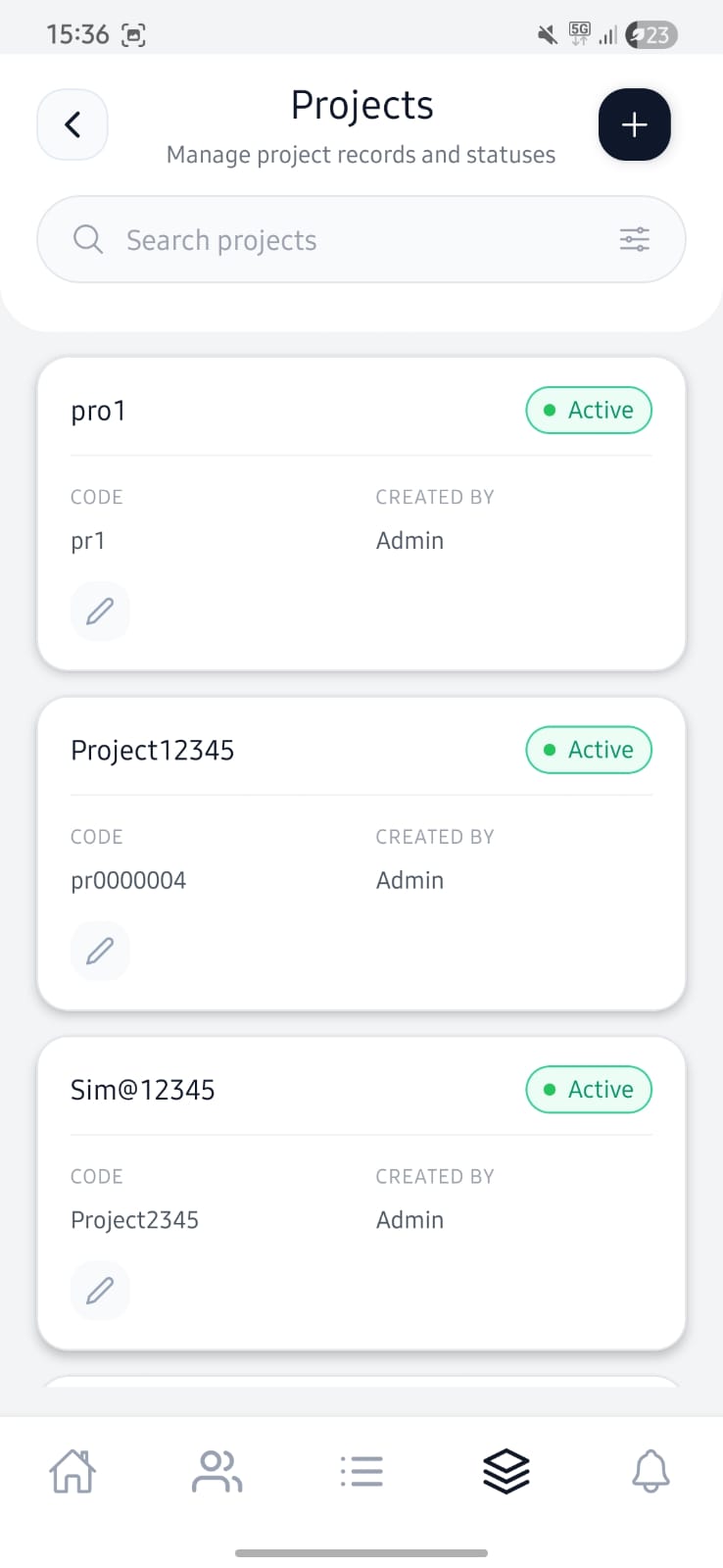Edit Project12345 using the pencil icon

(x=100, y=951)
